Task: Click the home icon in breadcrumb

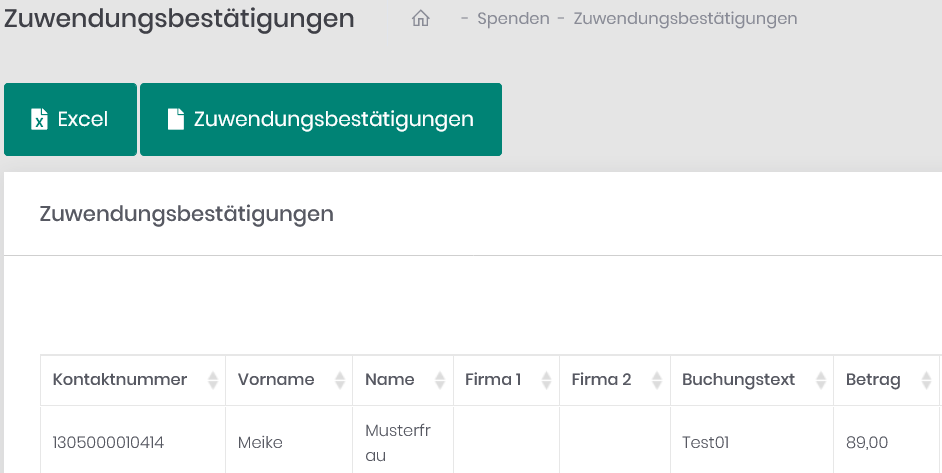Action: pos(421,19)
